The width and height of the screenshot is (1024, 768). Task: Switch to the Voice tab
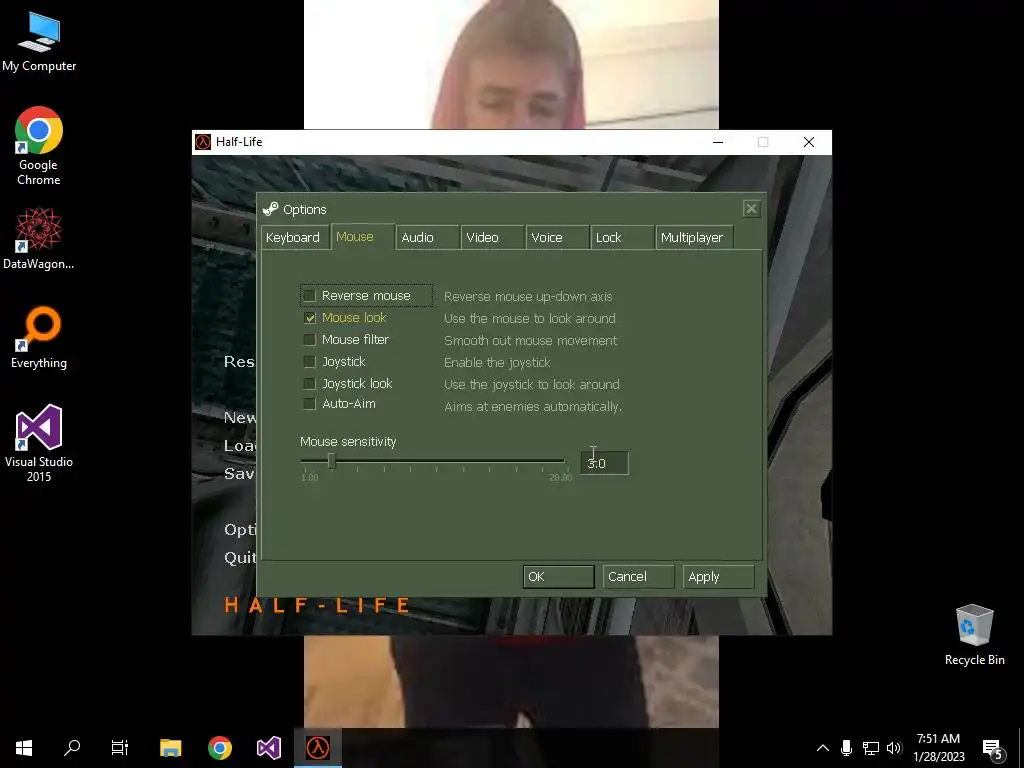(x=557, y=238)
